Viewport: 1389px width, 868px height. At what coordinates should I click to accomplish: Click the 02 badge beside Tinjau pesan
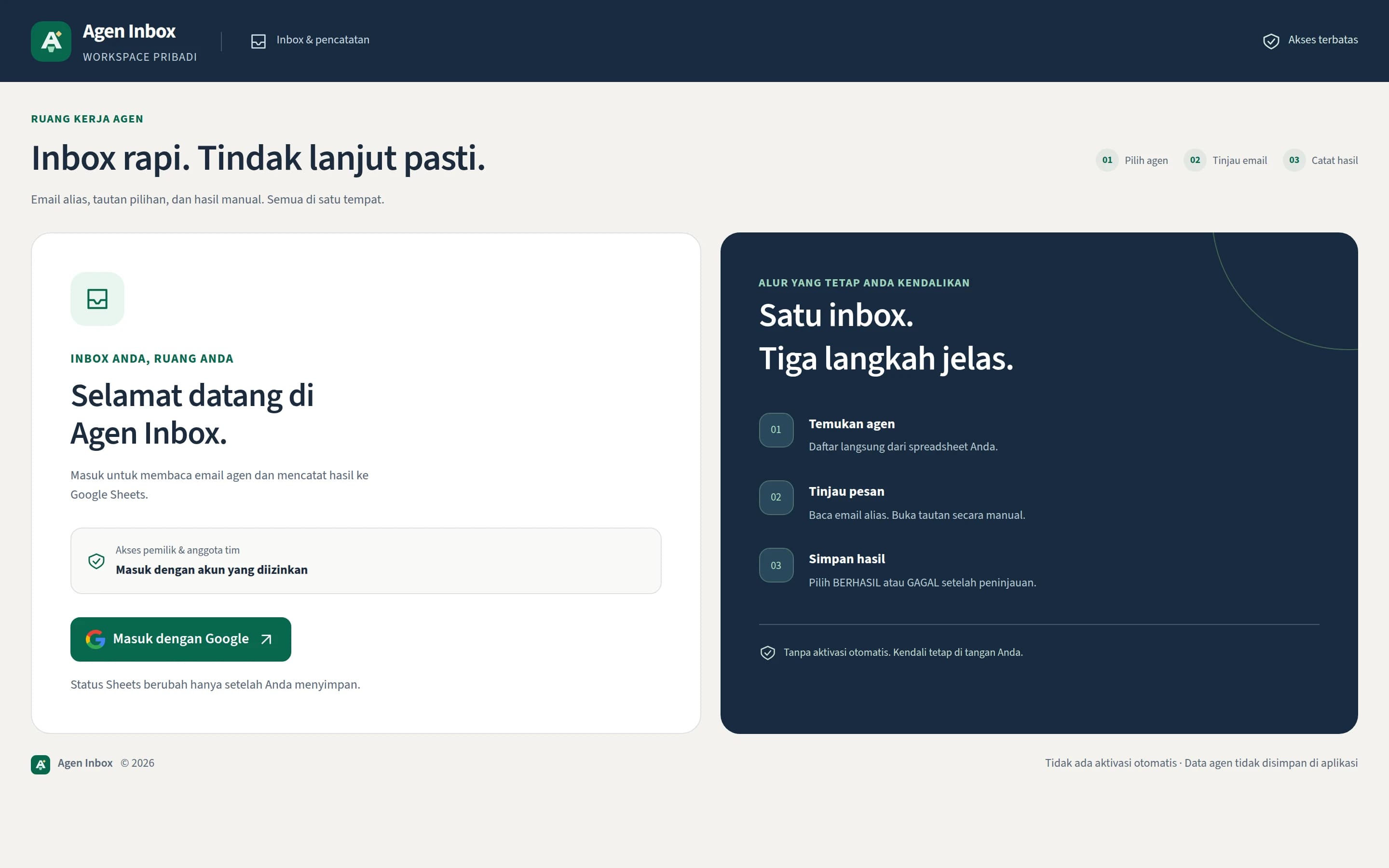coord(776,497)
